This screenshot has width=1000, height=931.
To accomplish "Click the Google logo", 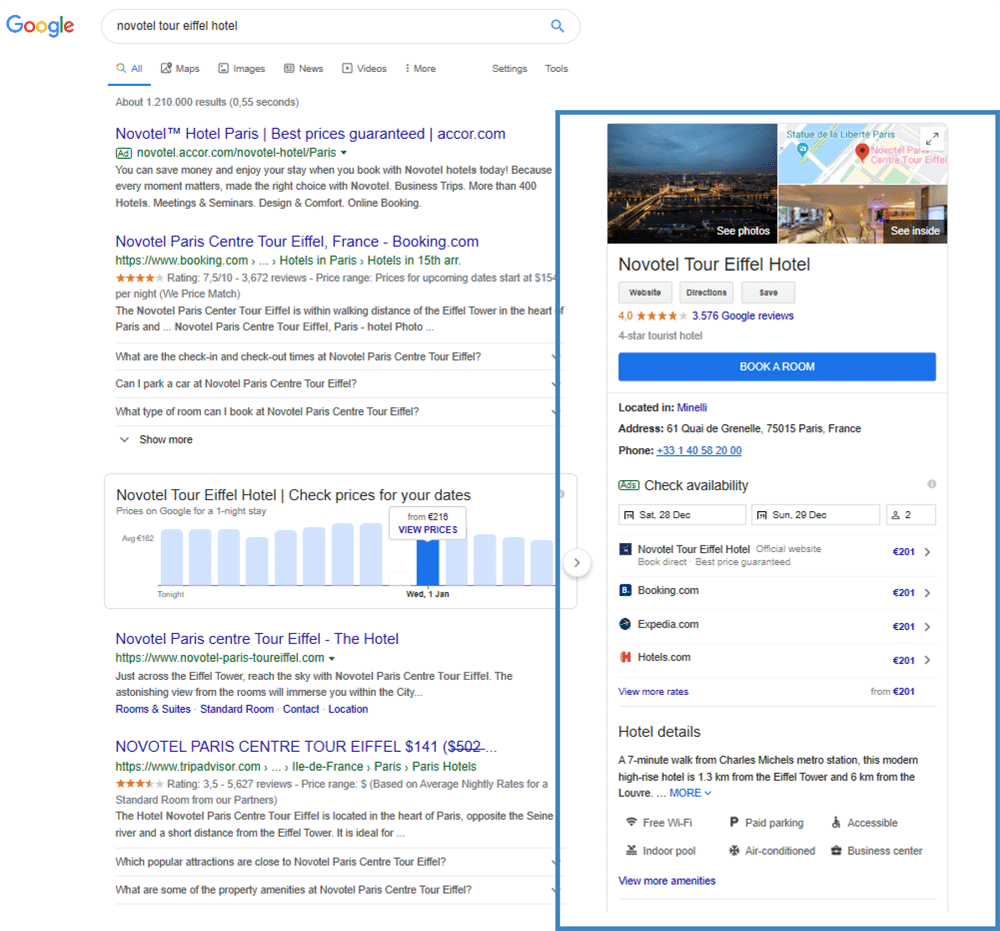I will coord(40,26).
